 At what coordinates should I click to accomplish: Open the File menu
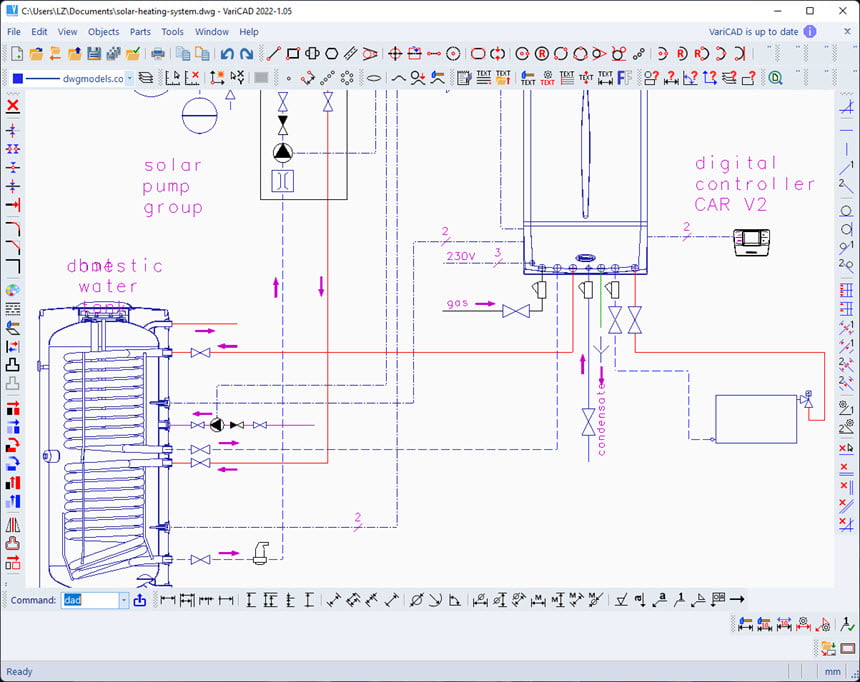tap(14, 32)
